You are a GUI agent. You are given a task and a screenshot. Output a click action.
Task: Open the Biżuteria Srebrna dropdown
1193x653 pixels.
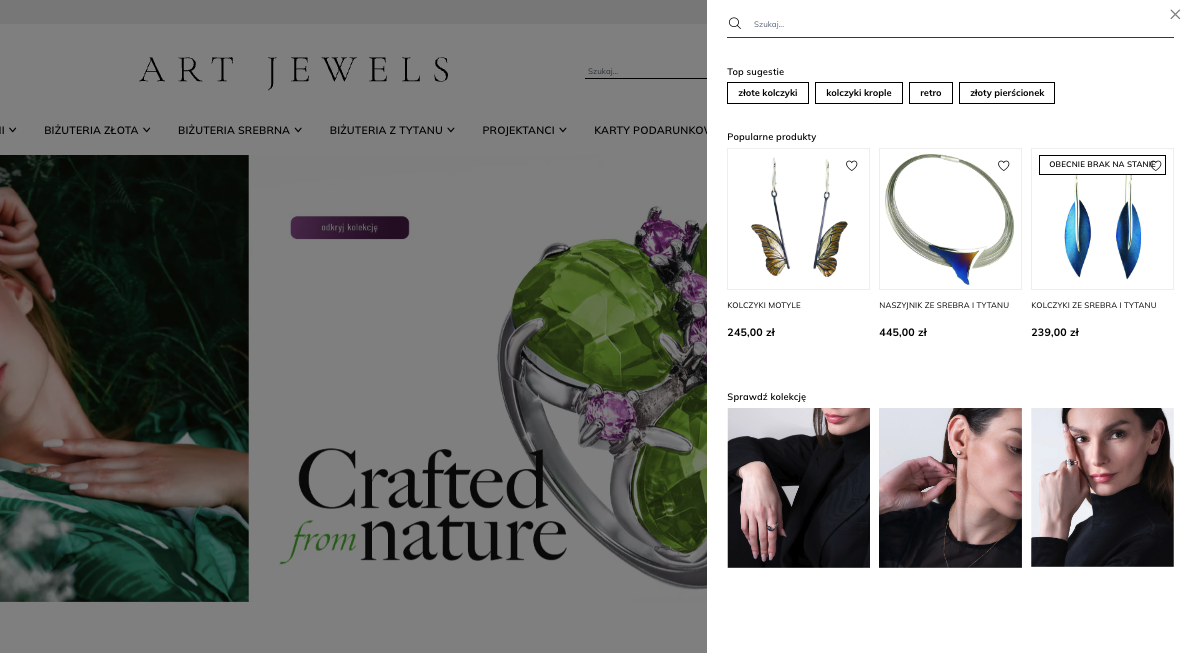click(240, 130)
